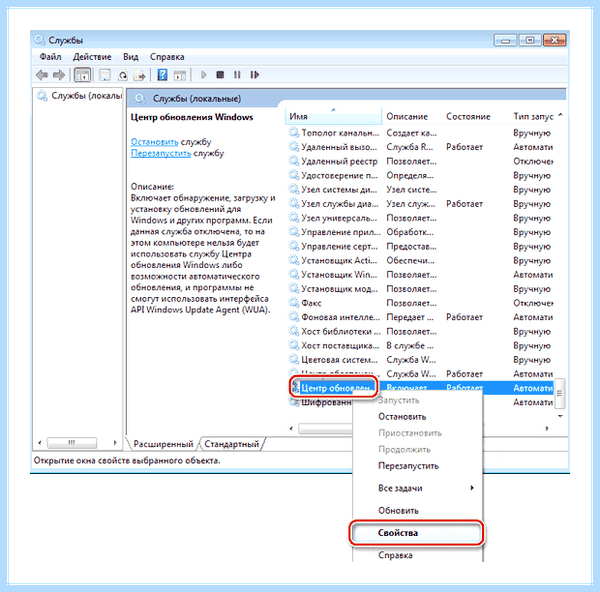Select the Удаленный вызо… service row

point(421,147)
